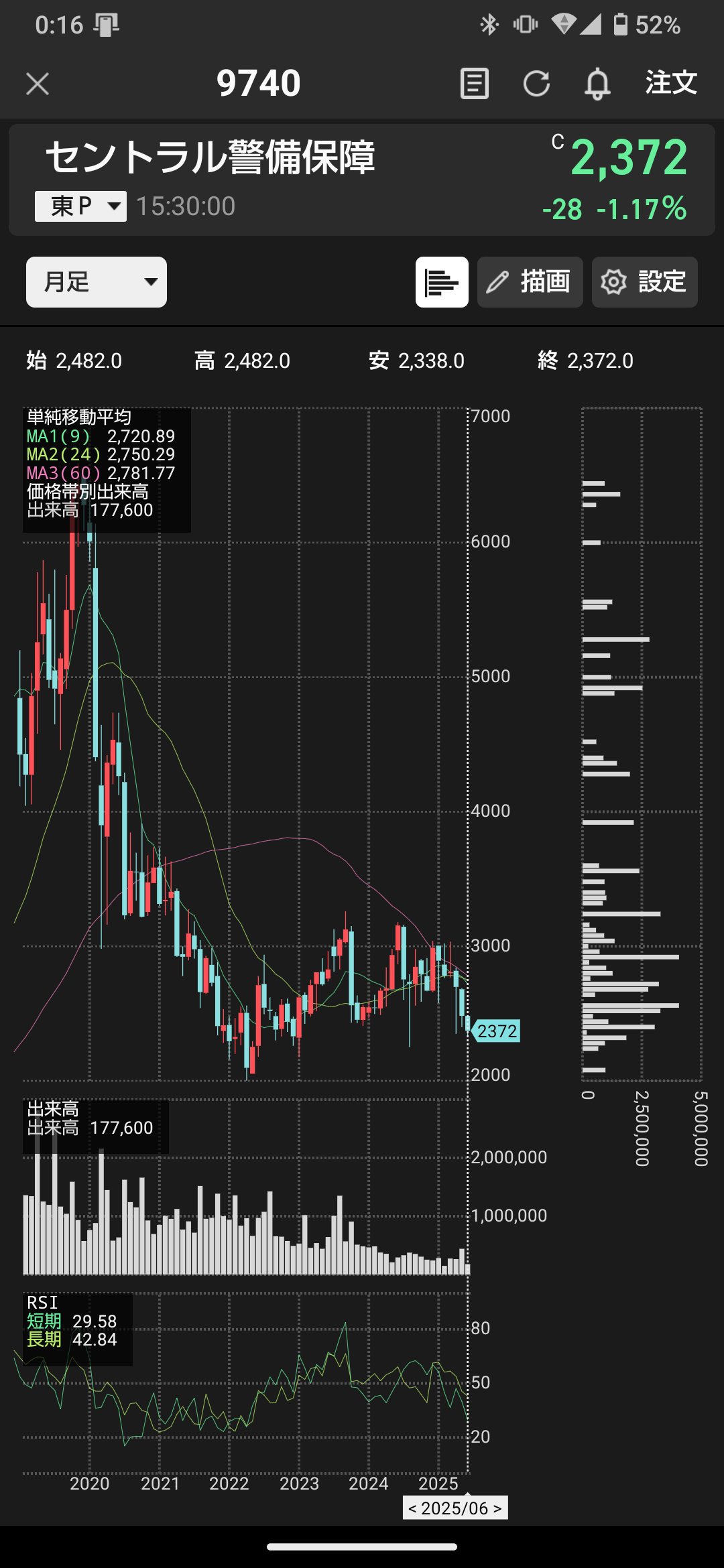Refresh the stock chart data

[536, 84]
